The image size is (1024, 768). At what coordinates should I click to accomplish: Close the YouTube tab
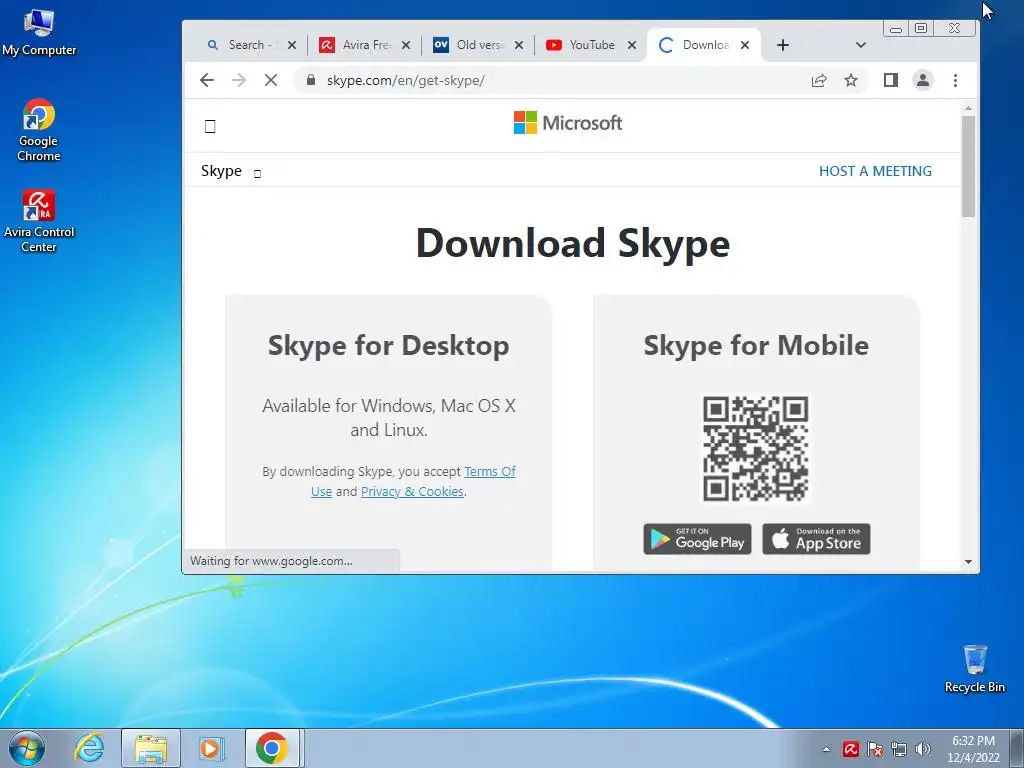pyautogui.click(x=632, y=45)
